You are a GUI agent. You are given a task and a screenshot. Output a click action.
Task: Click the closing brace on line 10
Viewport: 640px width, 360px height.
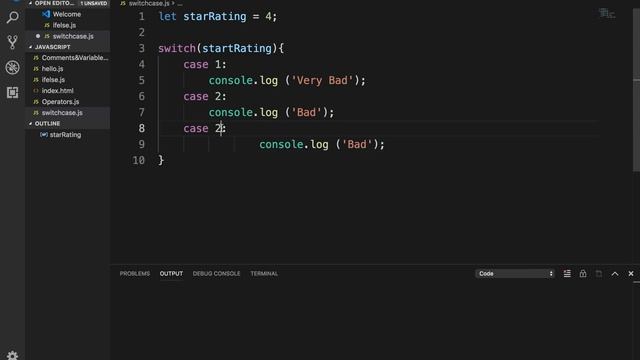pos(161,160)
